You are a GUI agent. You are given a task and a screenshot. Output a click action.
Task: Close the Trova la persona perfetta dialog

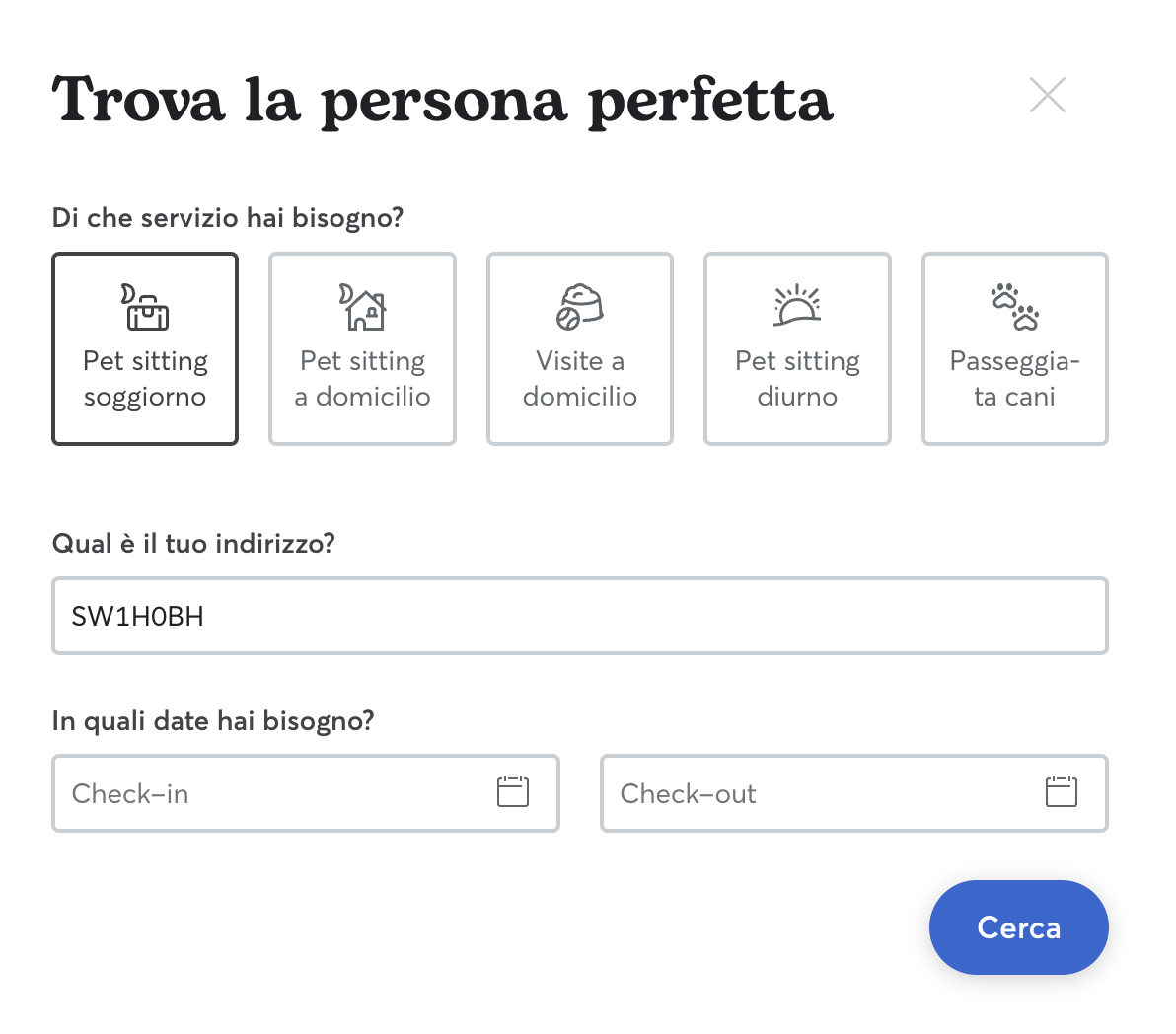tap(1048, 96)
